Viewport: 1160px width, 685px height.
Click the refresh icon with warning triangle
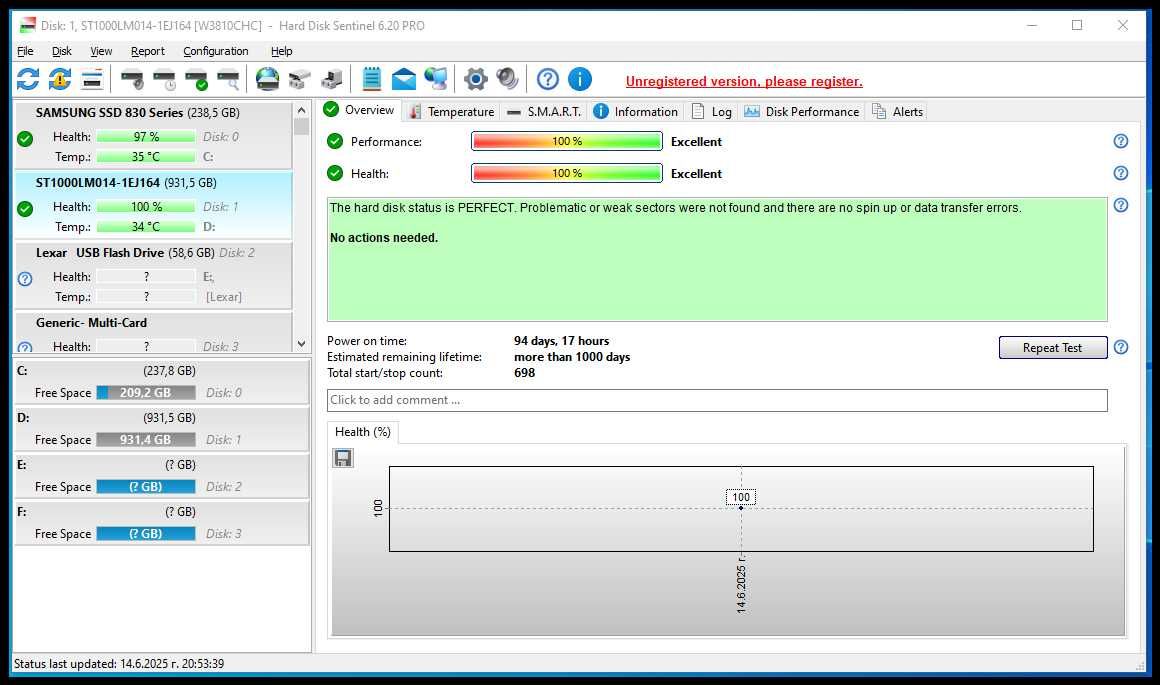[x=60, y=79]
